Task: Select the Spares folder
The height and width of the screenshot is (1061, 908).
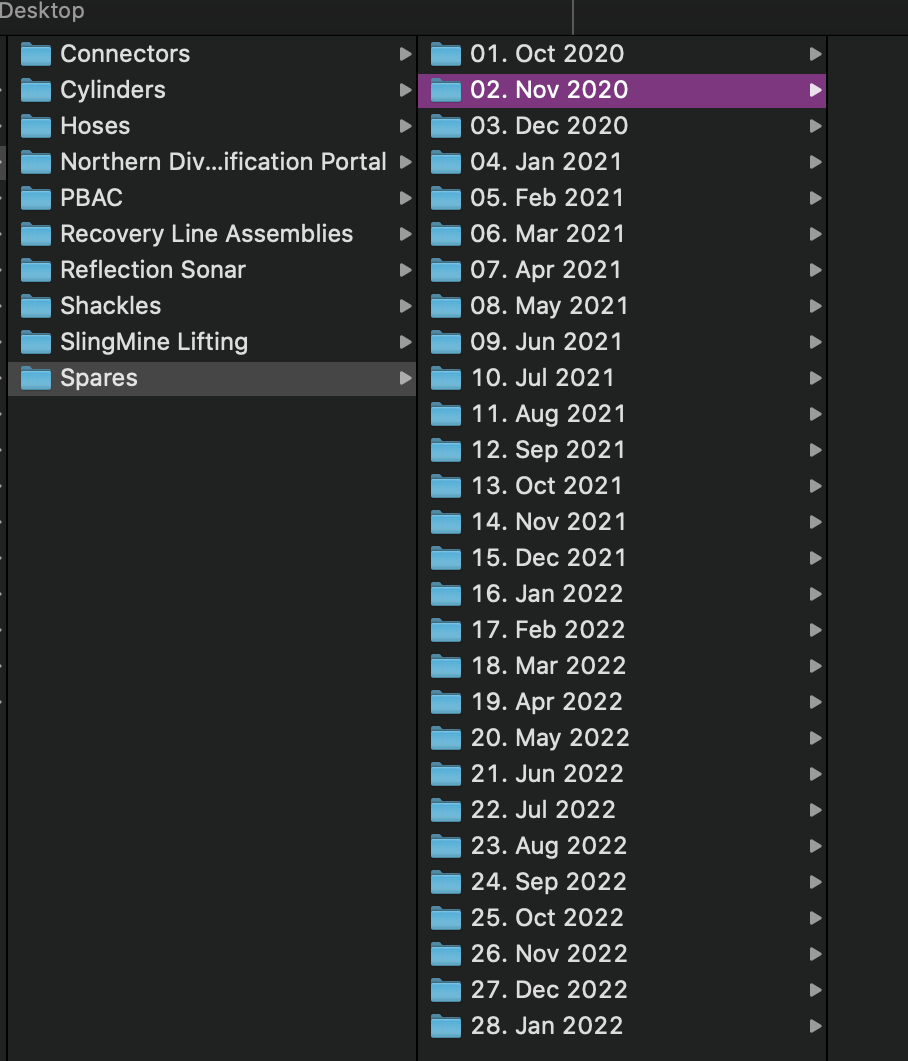Action: coord(212,378)
